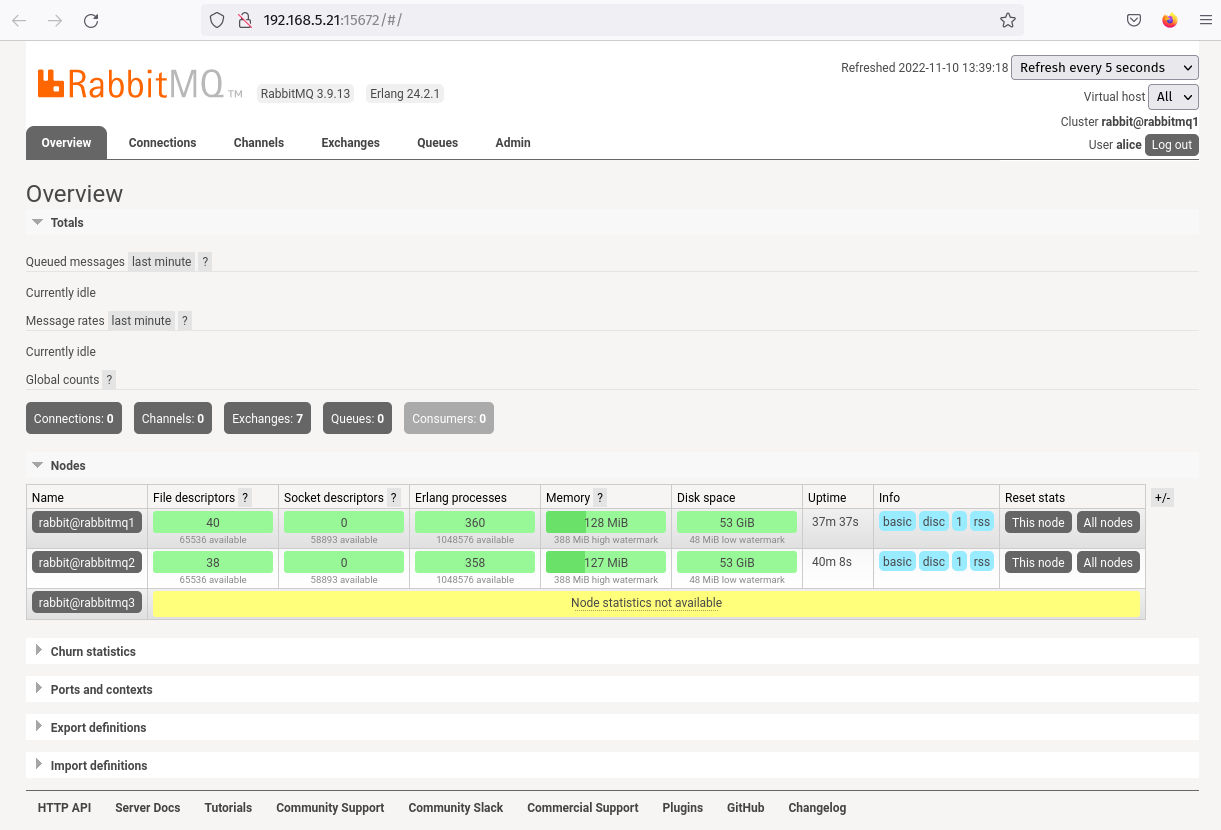
Task: Change Queued messages last minute range
Action: (161, 262)
